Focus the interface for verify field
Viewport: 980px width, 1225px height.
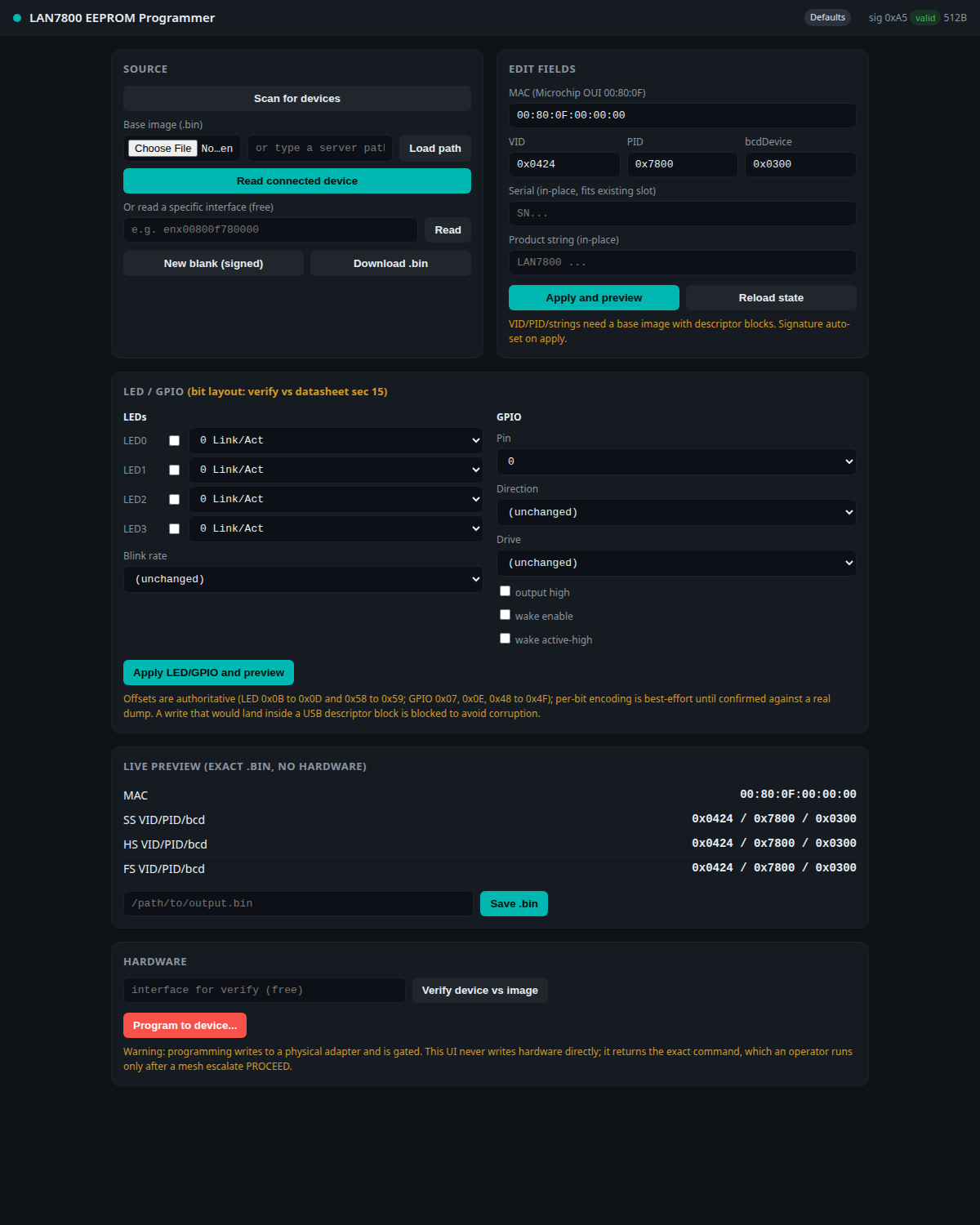tap(265, 990)
